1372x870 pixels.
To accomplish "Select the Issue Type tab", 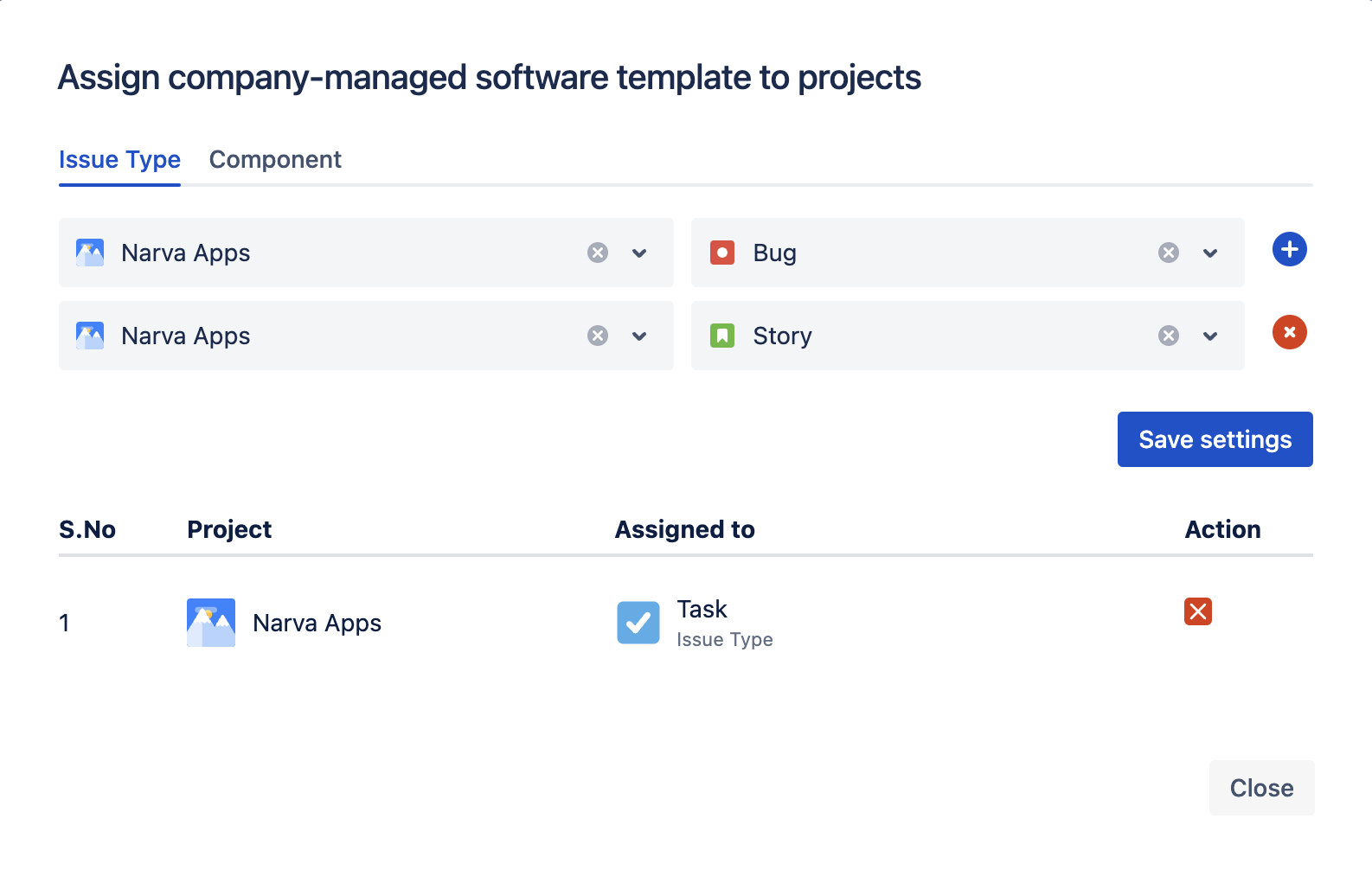I will (119, 160).
